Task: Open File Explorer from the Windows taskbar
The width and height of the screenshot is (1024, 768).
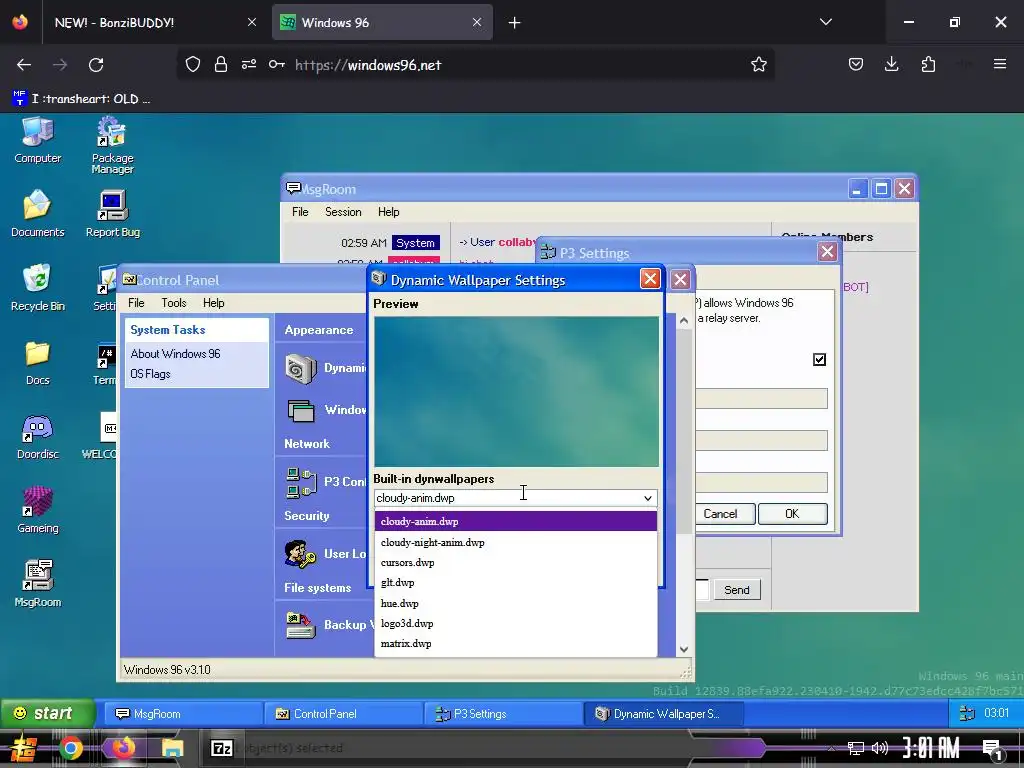Action: pos(172,748)
